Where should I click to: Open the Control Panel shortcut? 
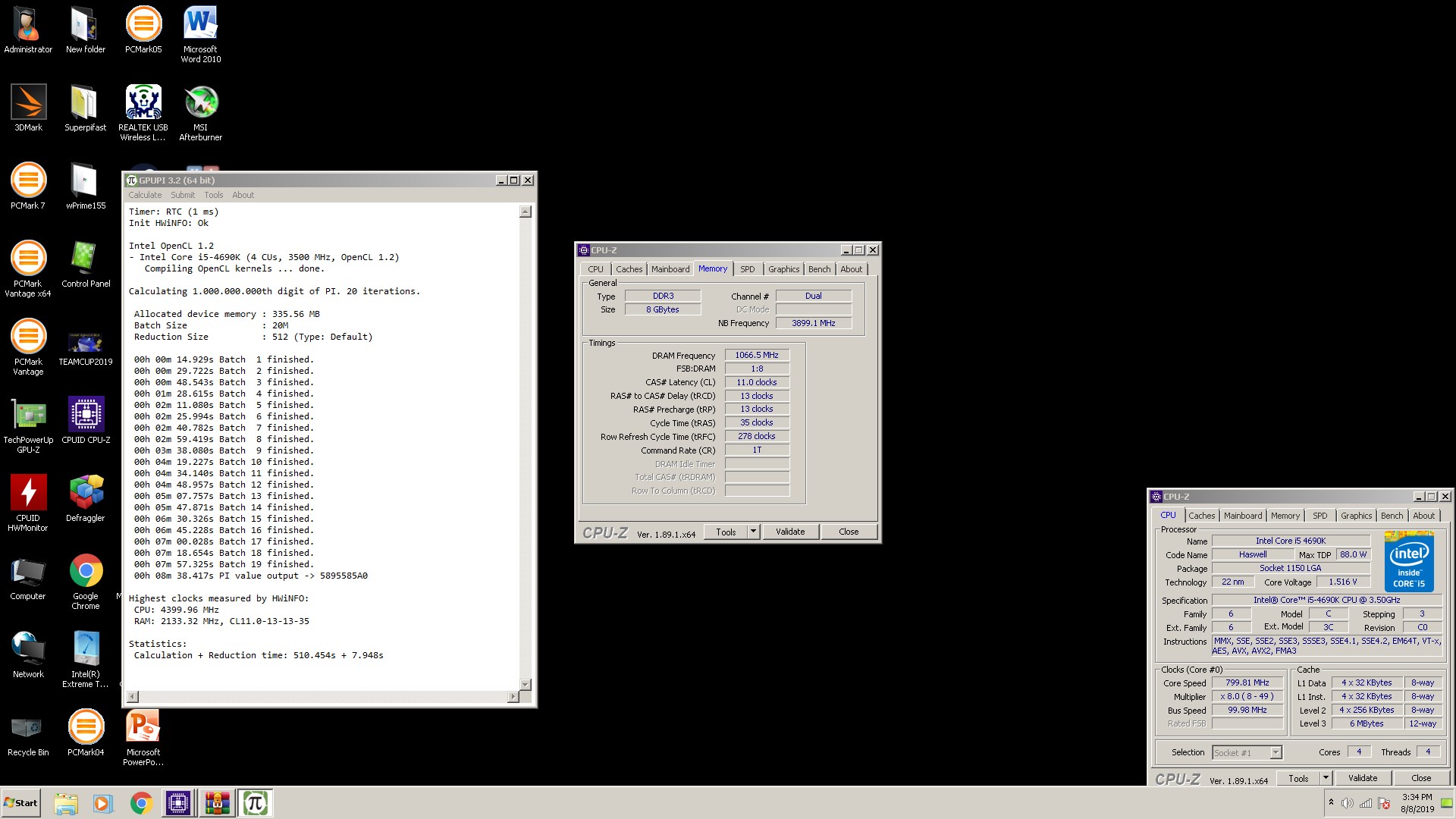click(85, 265)
